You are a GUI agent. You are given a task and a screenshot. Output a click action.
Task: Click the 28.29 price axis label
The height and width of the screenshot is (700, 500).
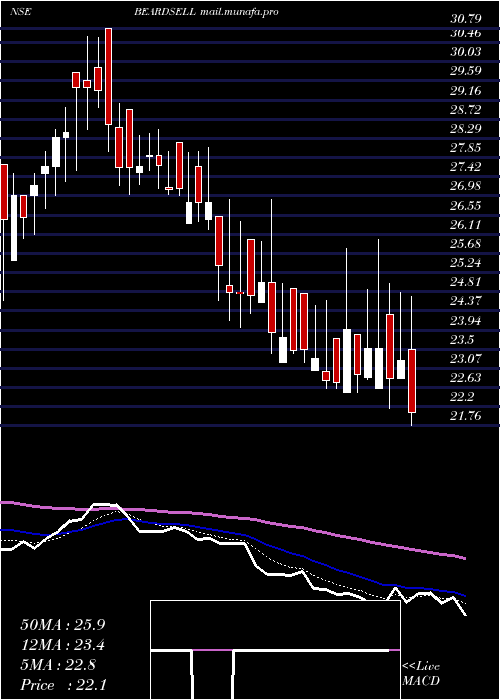[x=466, y=129]
